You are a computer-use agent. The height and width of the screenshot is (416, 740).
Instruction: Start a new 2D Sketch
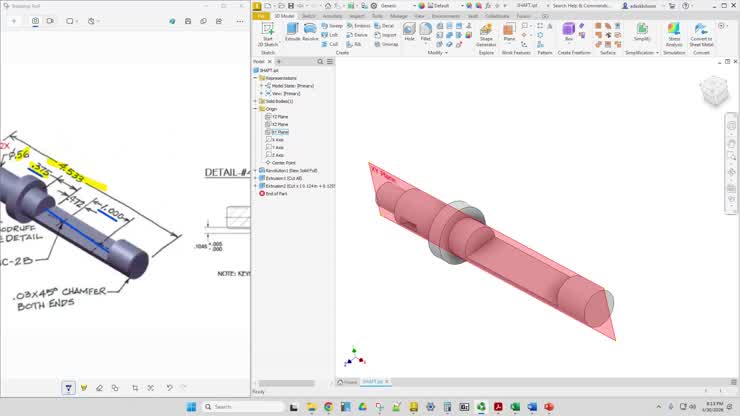coord(268,34)
